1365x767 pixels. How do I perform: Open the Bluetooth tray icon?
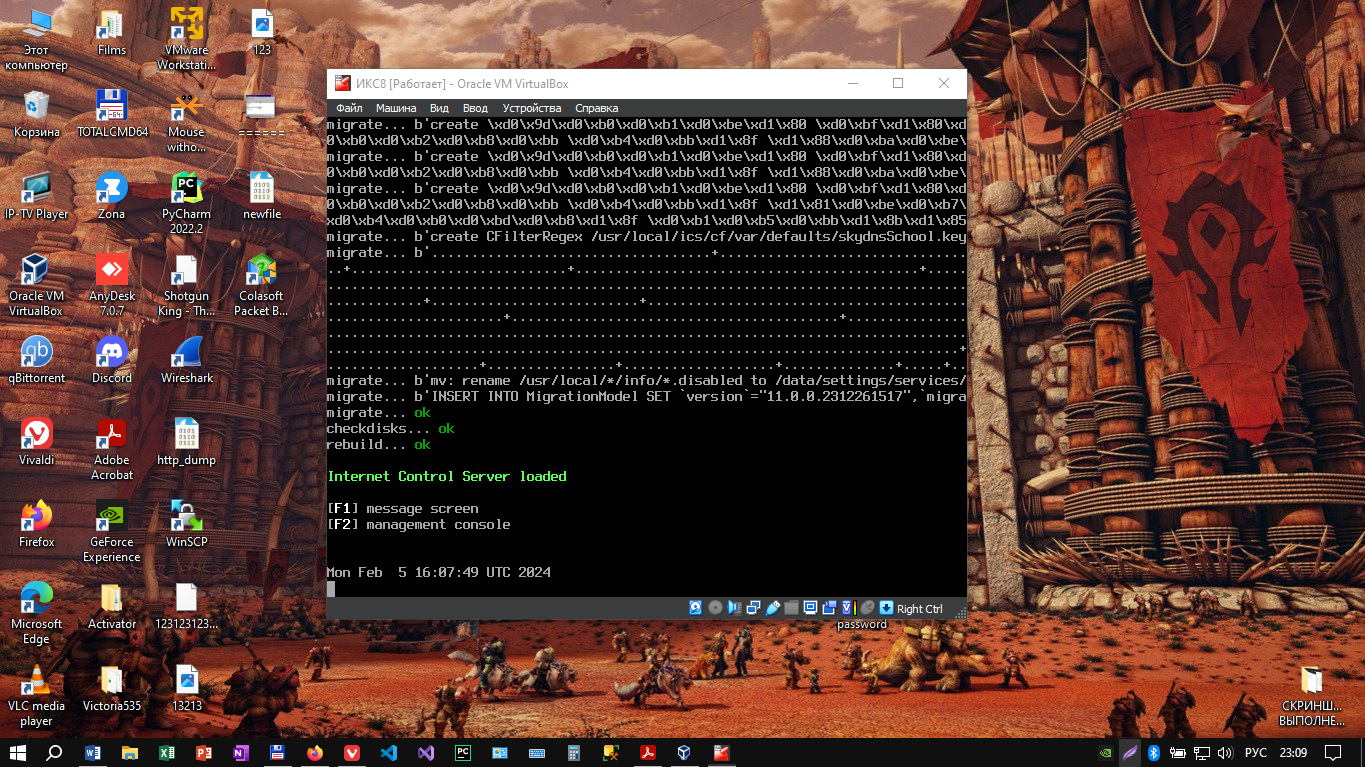(x=1153, y=752)
